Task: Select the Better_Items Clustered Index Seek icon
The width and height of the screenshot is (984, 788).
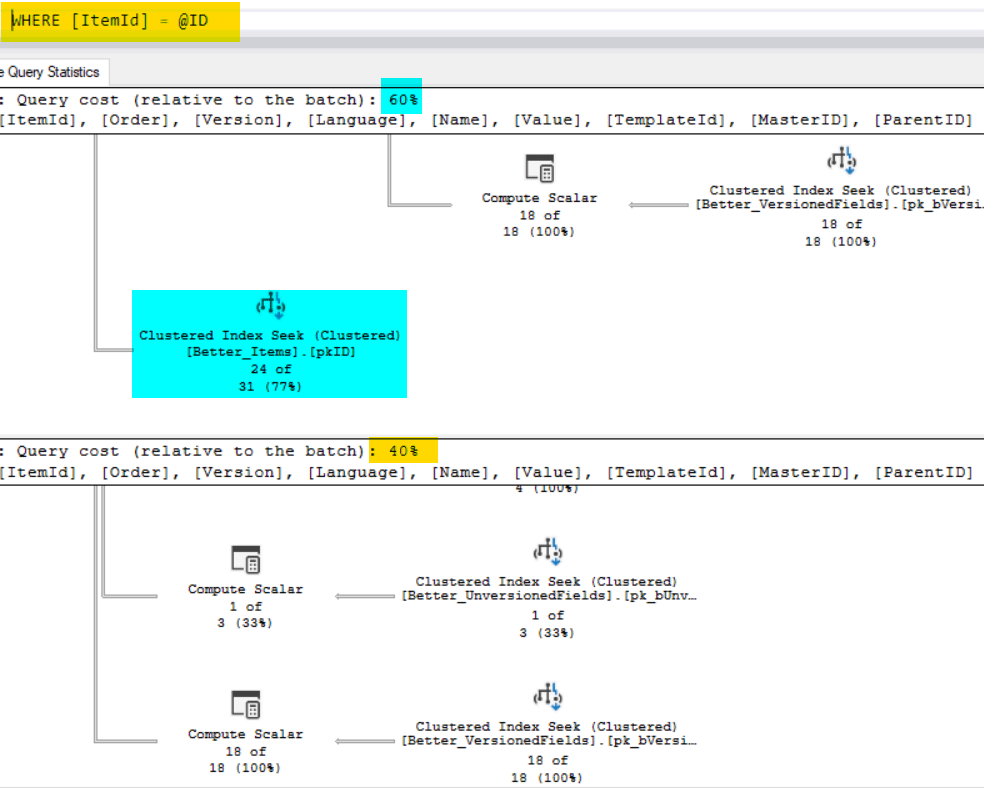Action: point(270,306)
